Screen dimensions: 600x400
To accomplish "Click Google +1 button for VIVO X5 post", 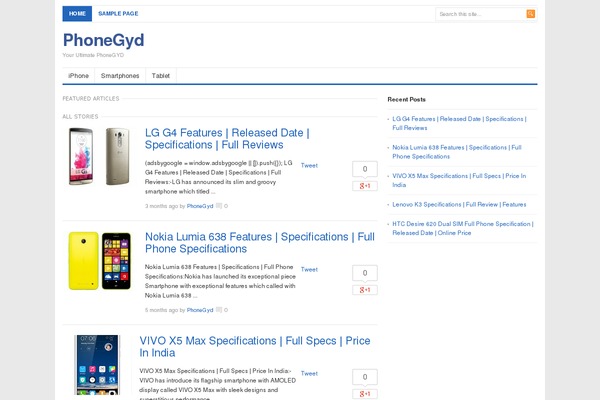I will point(365,394).
